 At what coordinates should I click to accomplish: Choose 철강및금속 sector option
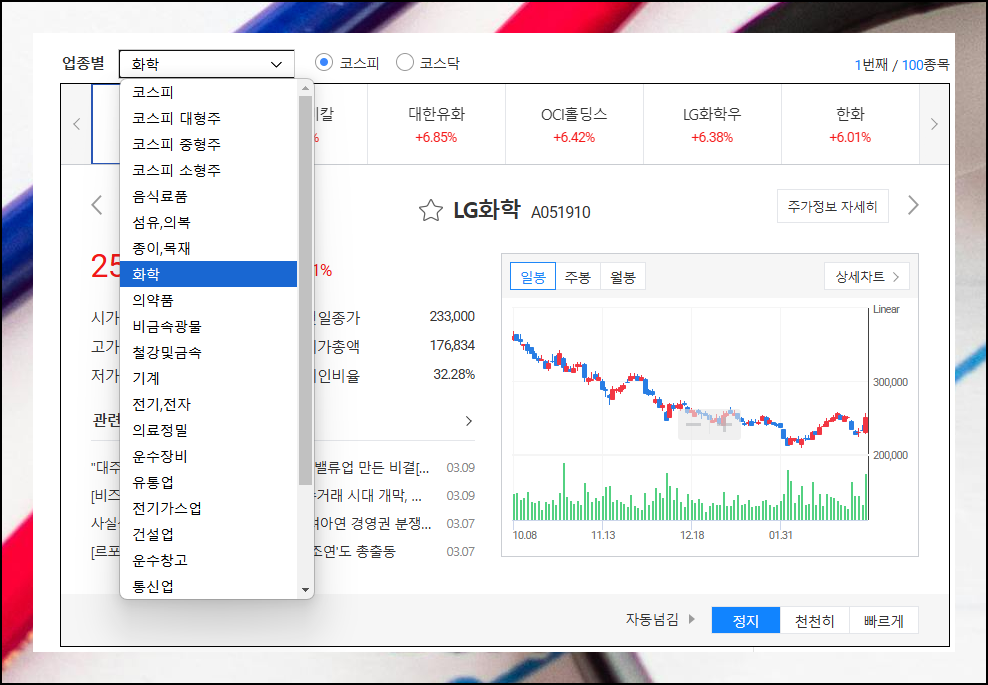(208, 352)
